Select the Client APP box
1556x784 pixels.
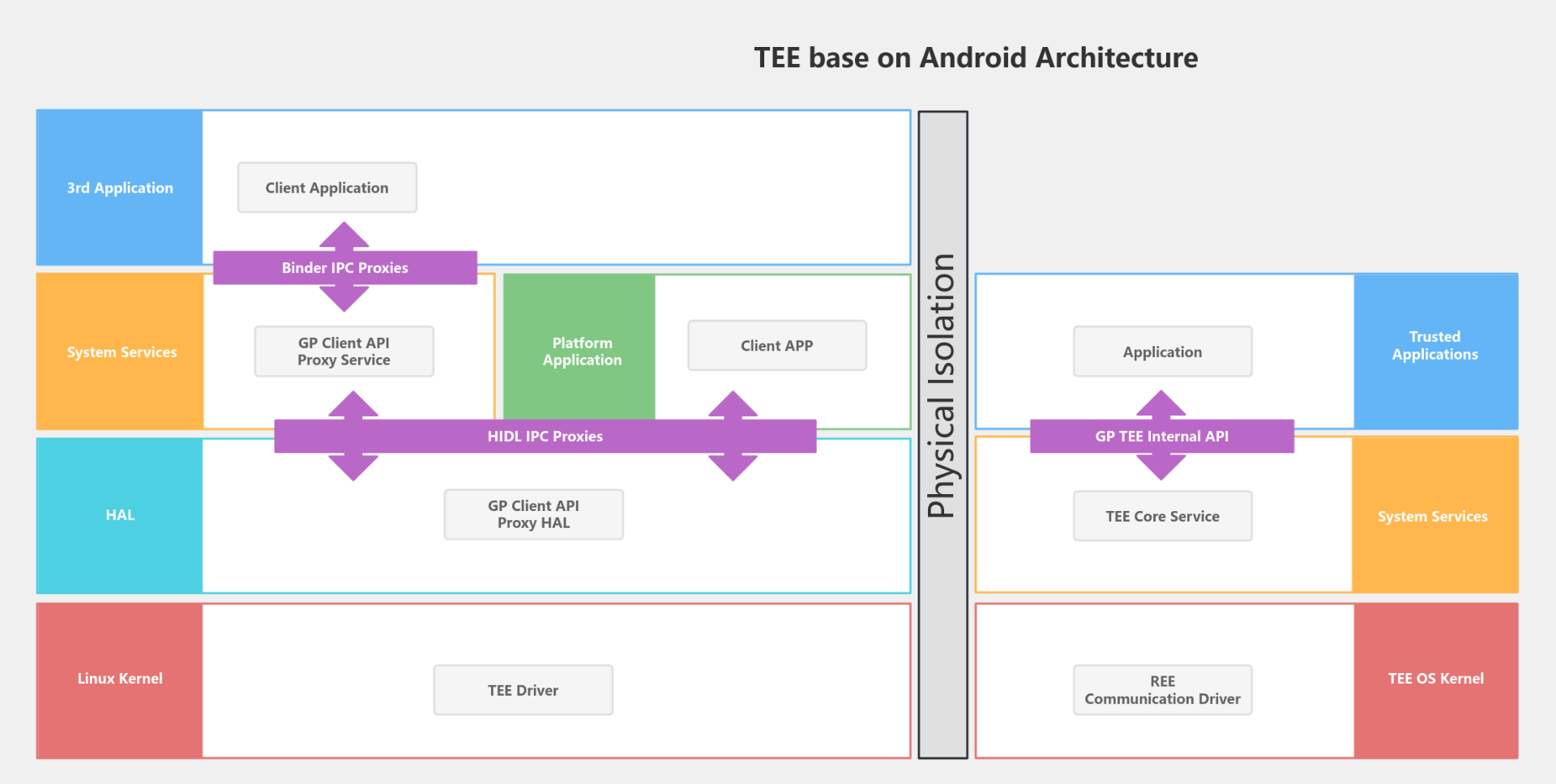(776, 345)
